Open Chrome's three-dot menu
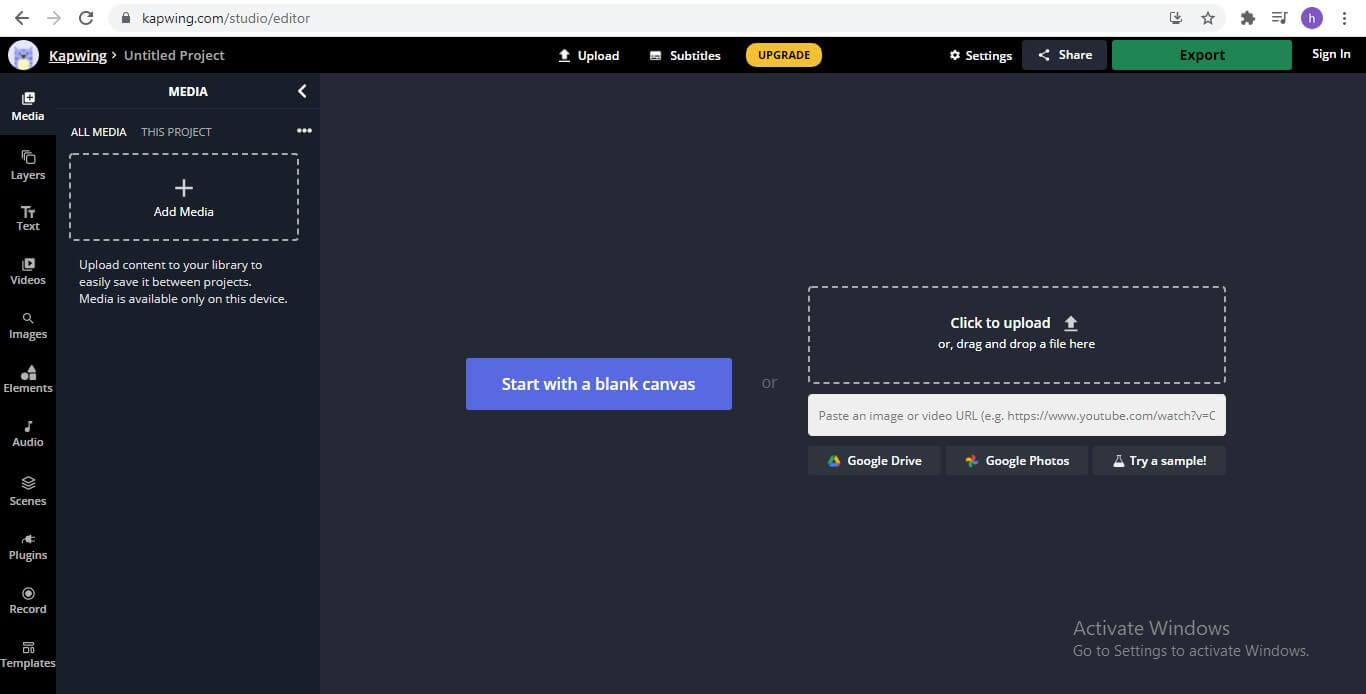This screenshot has height=694, width=1366. click(x=1344, y=18)
